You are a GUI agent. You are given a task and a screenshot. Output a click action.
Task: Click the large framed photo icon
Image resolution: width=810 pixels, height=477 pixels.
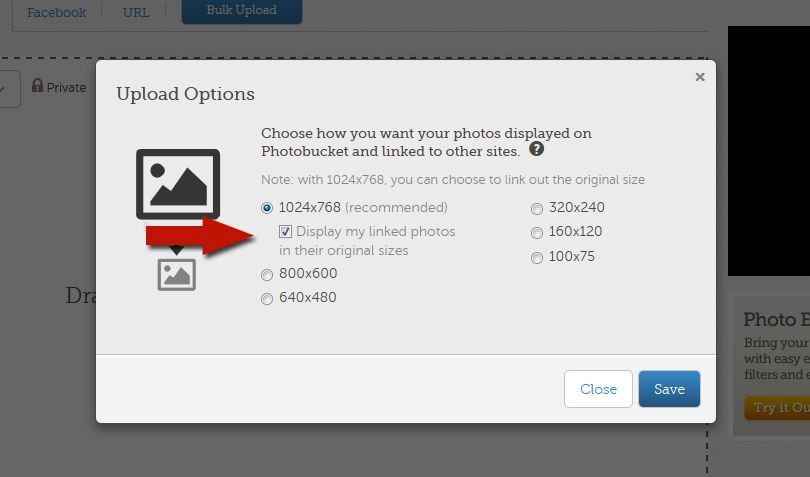[x=178, y=184]
